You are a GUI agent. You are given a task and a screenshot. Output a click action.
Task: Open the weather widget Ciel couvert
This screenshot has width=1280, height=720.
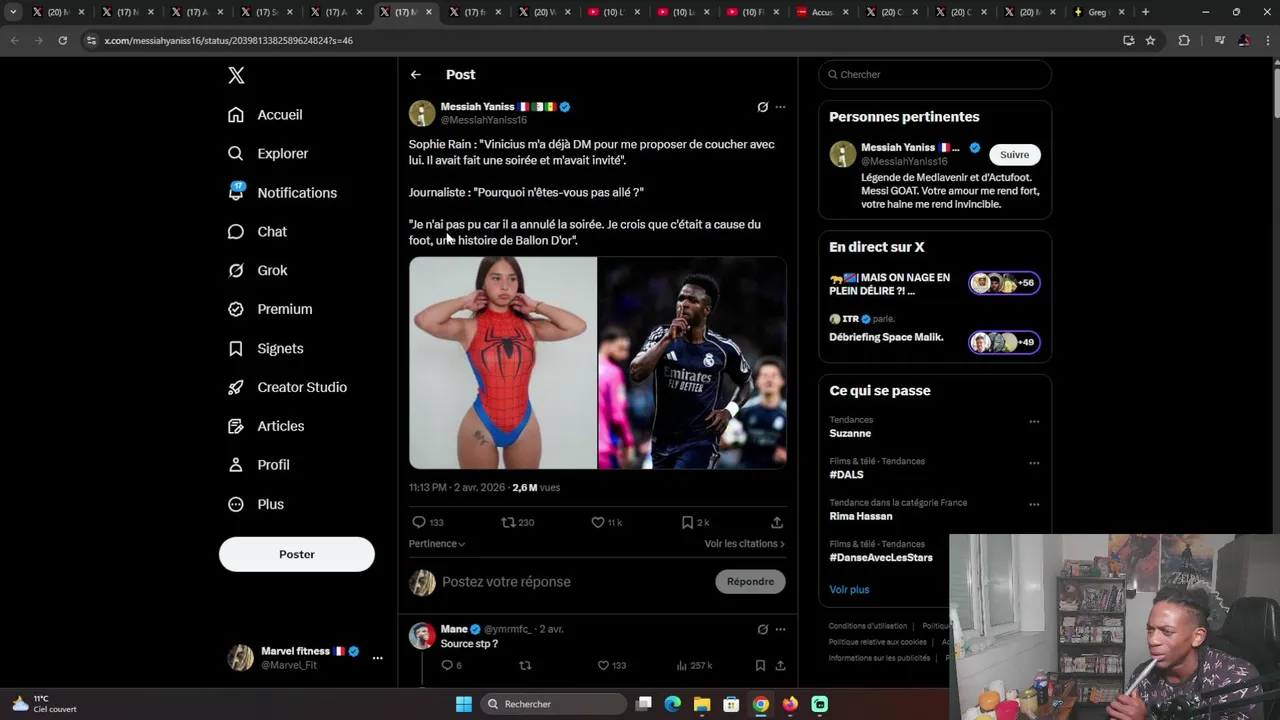(x=45, y=704)
